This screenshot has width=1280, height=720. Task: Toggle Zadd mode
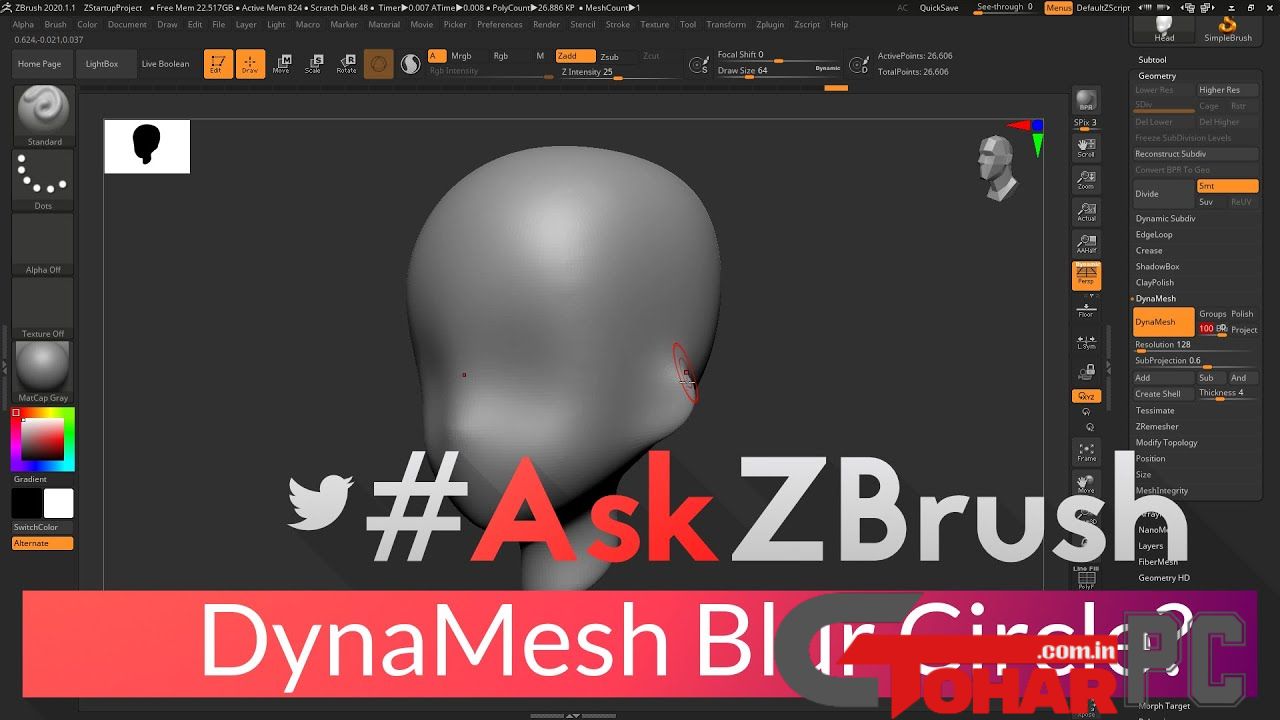point(575,56)
